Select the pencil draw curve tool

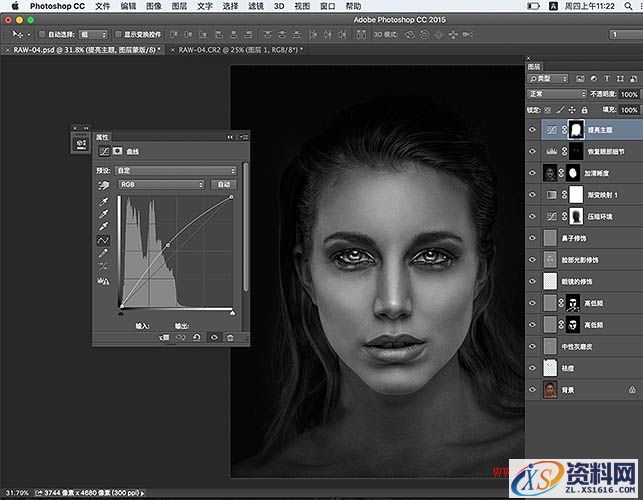tap(103, 254)
